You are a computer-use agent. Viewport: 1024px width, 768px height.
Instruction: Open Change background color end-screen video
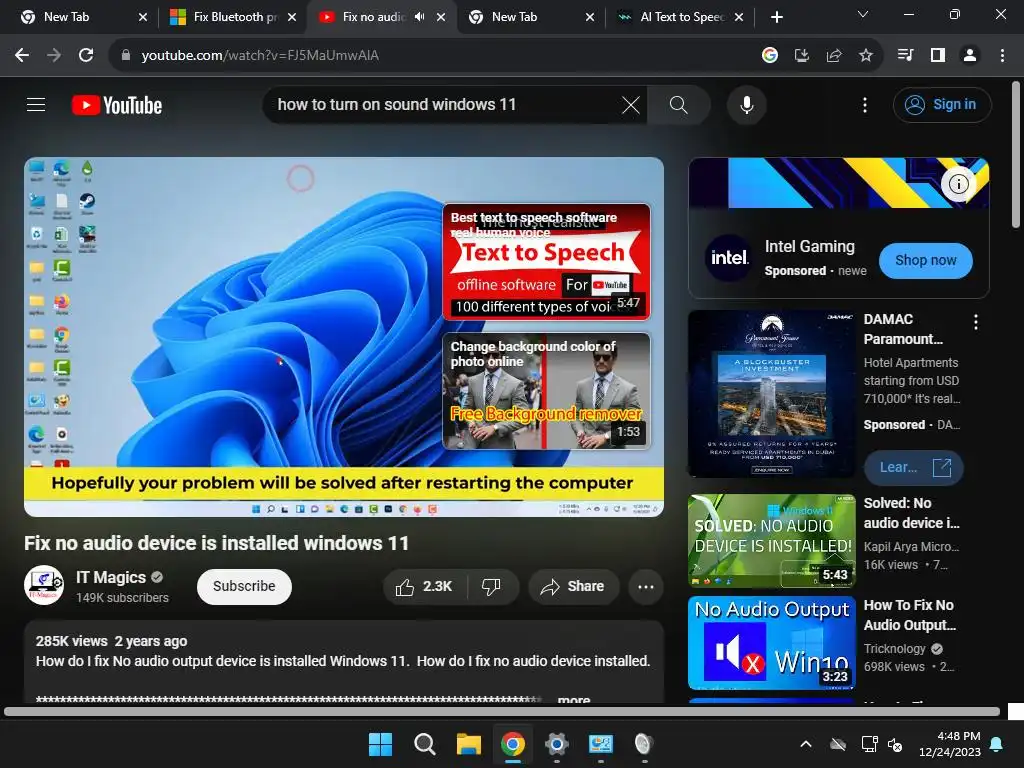pos(546,391)
